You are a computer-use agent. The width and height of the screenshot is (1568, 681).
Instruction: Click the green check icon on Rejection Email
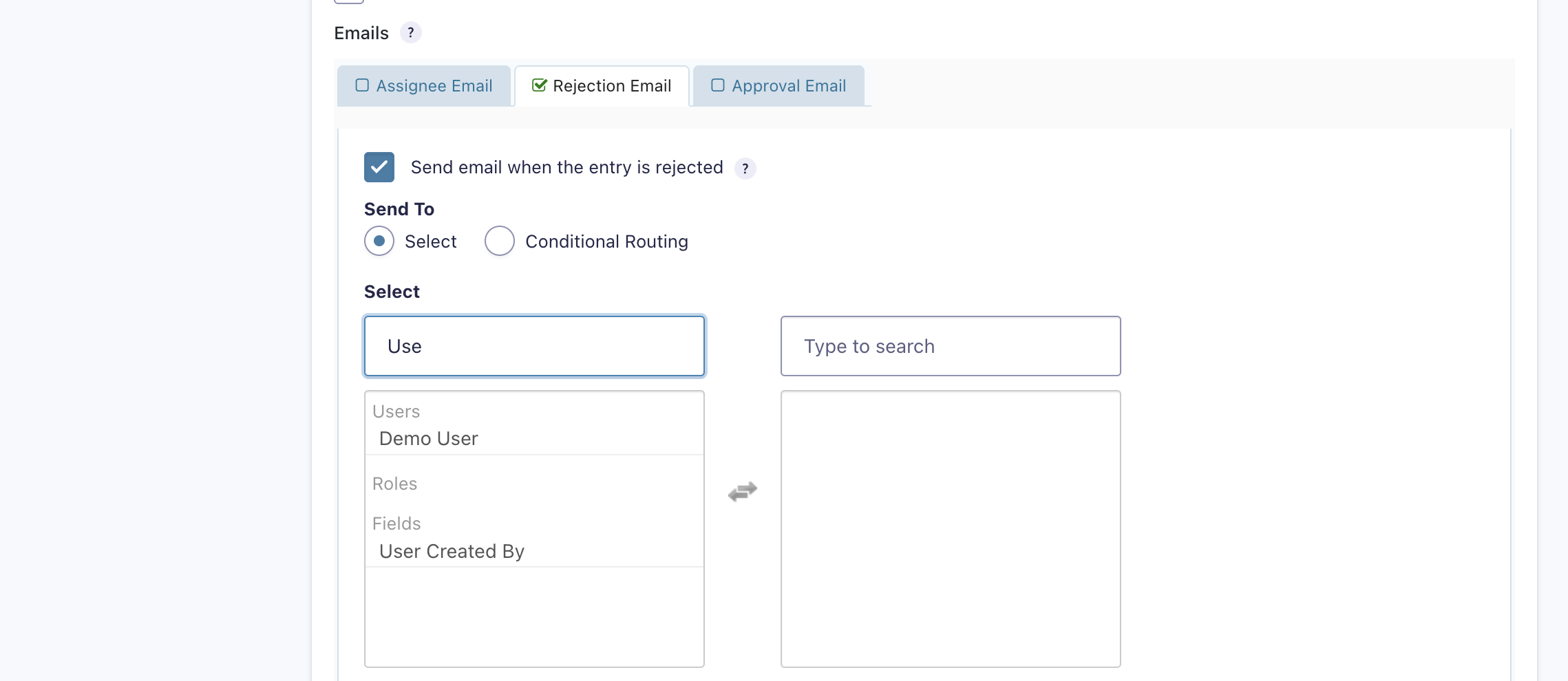coord(540,85)
